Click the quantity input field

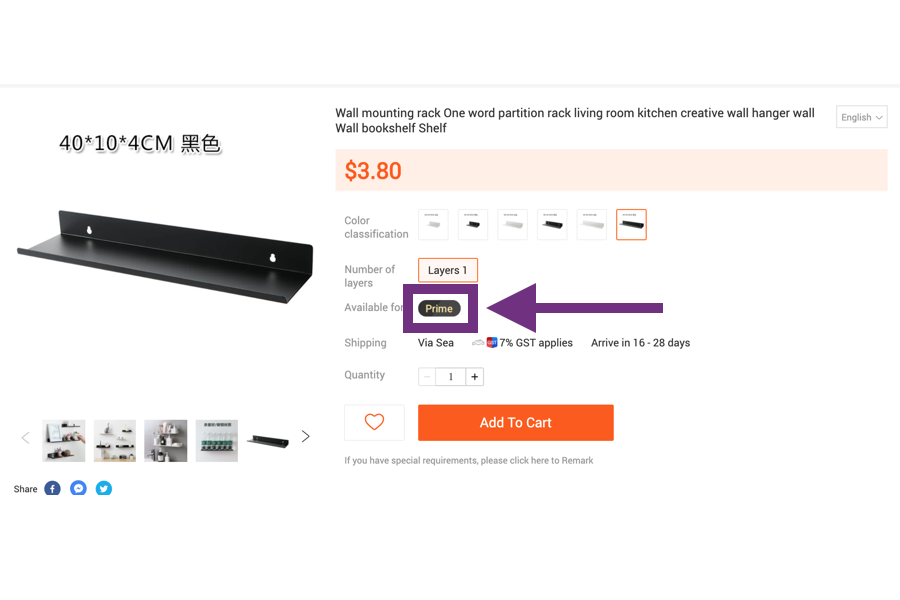[451, 377]
